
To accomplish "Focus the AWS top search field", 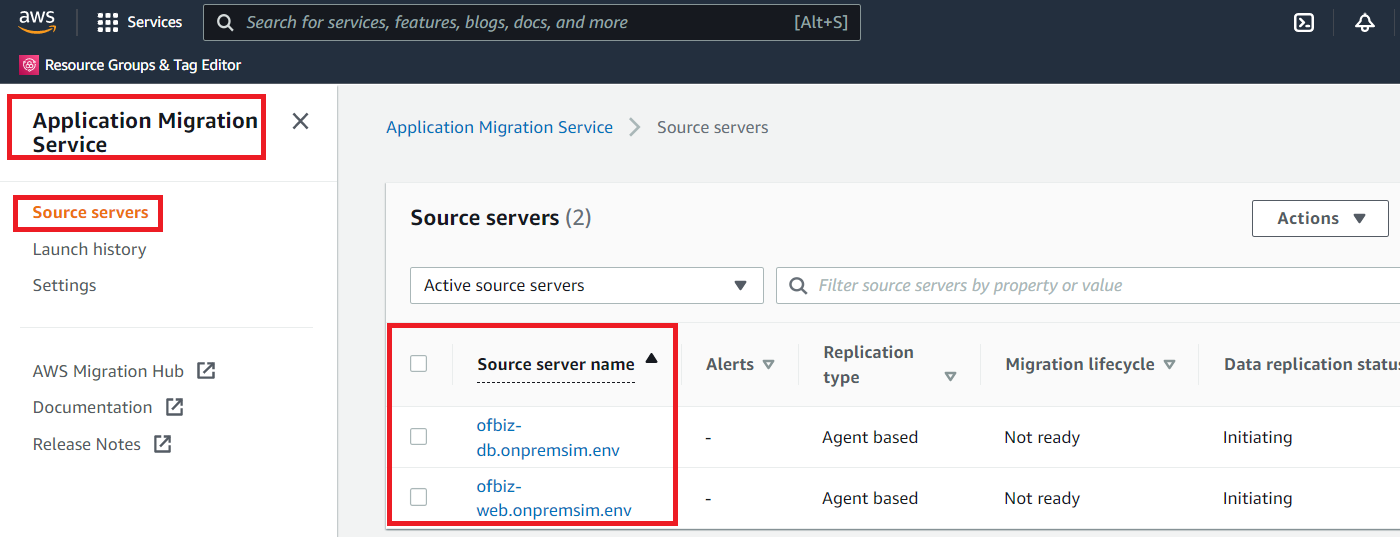I will pos(531,22).
